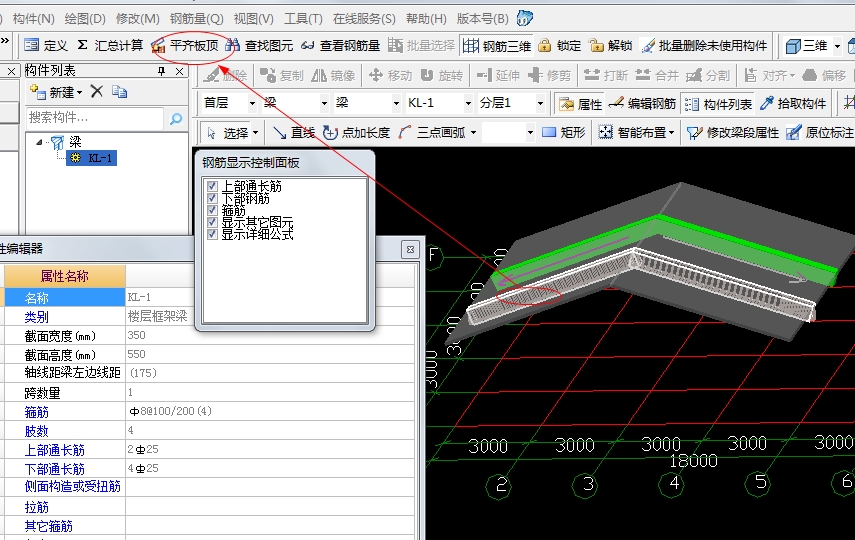Click the 平齐板顶 tool
855x540 pixels.
pos(185,46)
